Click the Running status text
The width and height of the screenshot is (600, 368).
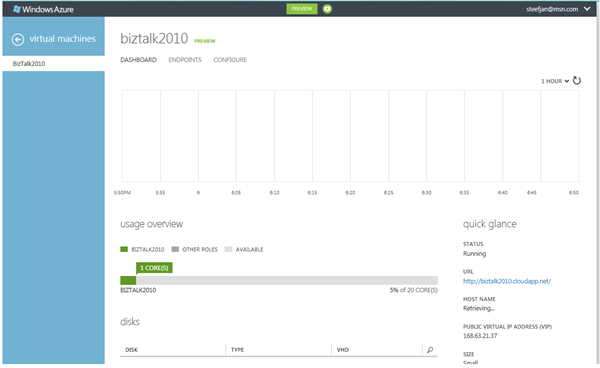pyautogui.click(x=474, y=254)
